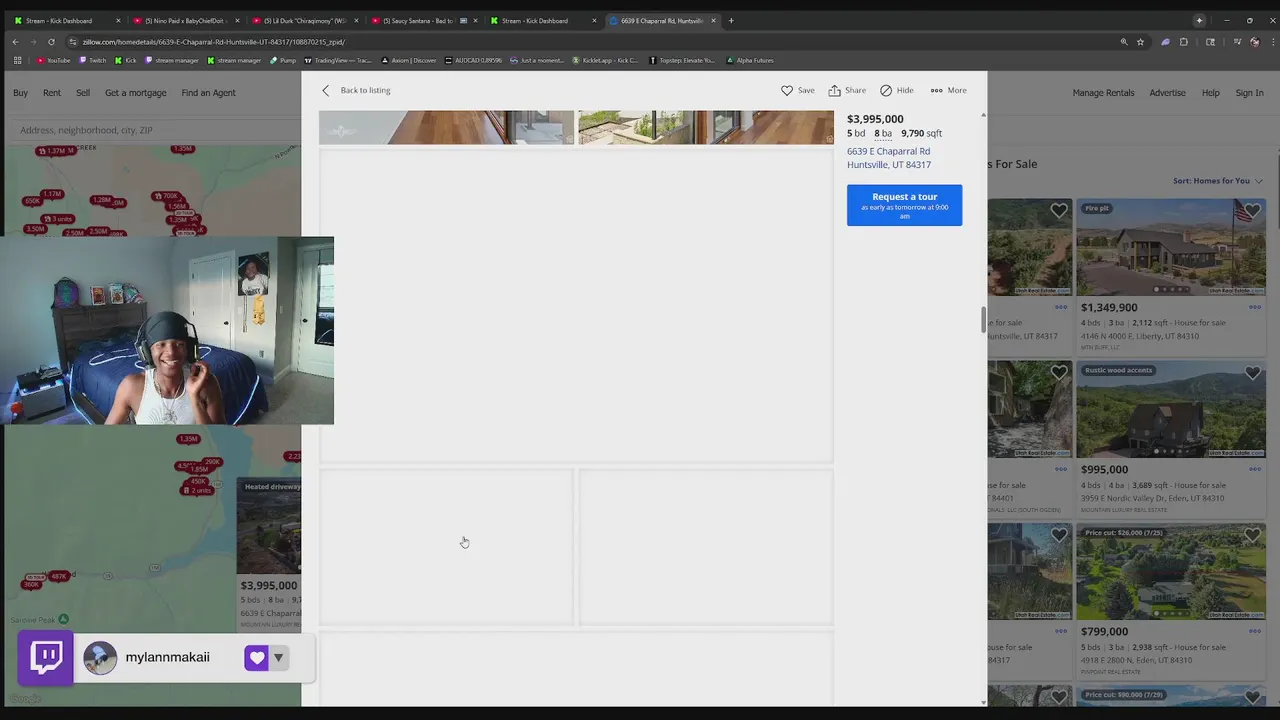Open the More options menu in the listing header
The image size is (1280, 720).
pos(948,90)
